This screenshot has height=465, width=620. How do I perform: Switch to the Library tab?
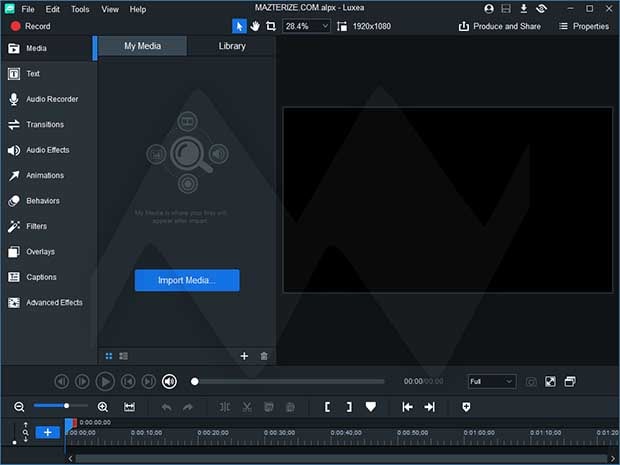[x=232, y=46]
